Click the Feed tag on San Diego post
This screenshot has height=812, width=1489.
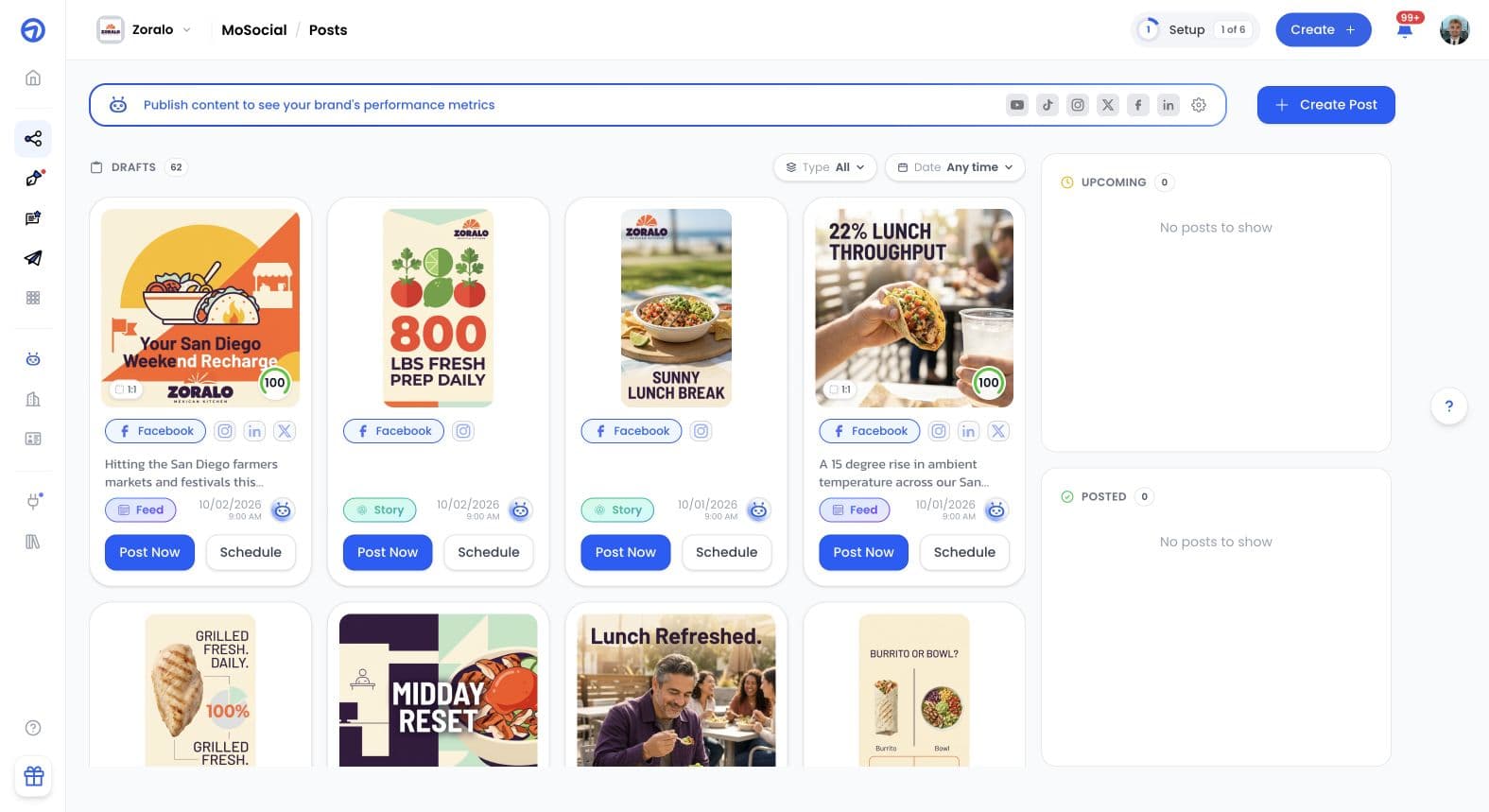tap(141, 510)
